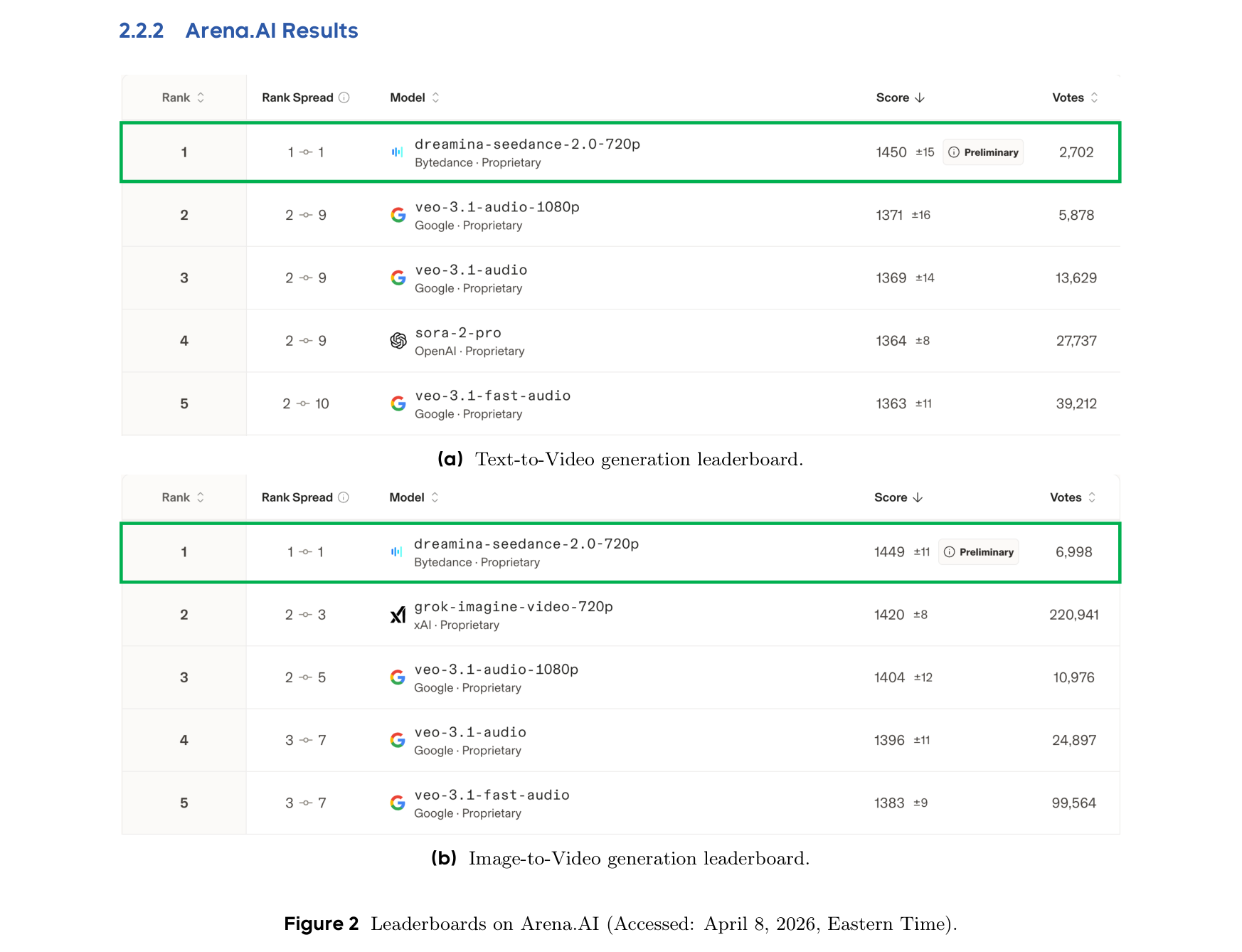Click votes count 10,976
The image size is (1242, 952).
[x=1074, y=677]
